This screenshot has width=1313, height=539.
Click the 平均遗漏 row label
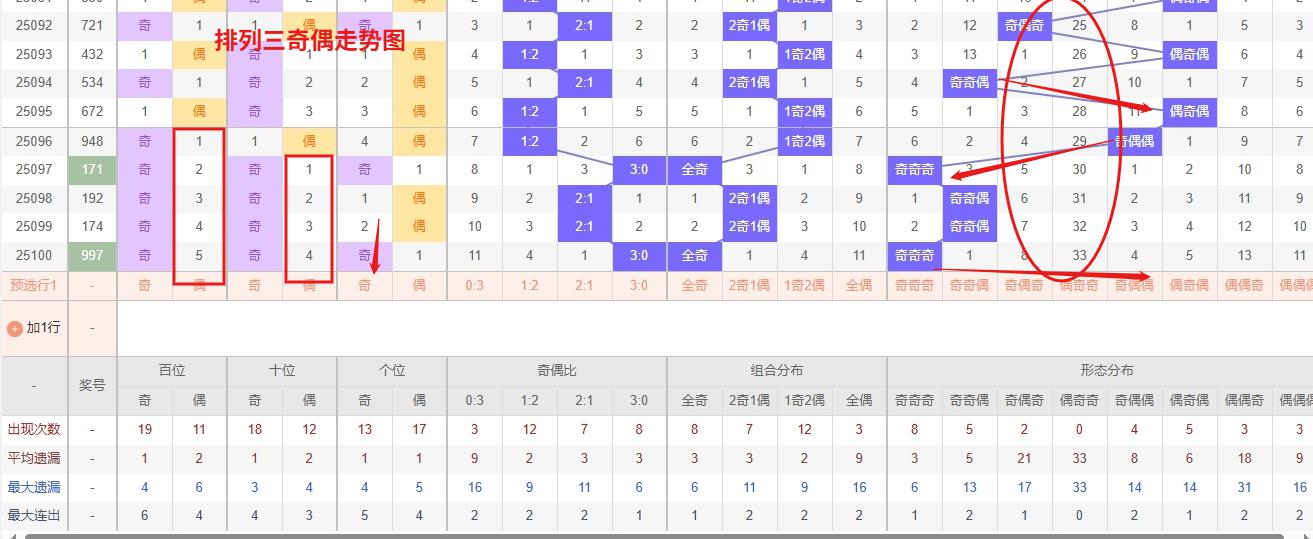[x=34, y=458]
